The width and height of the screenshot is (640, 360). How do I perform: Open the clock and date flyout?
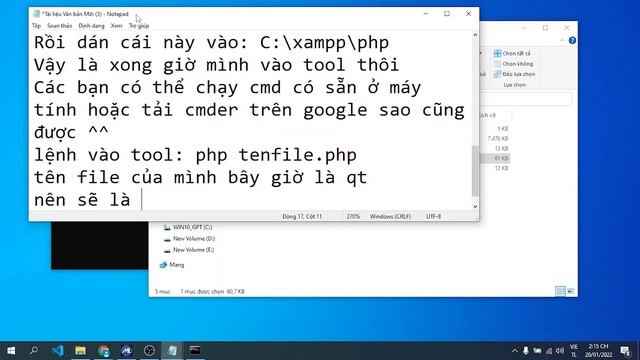pyautogui.click(x=598, y=351)
